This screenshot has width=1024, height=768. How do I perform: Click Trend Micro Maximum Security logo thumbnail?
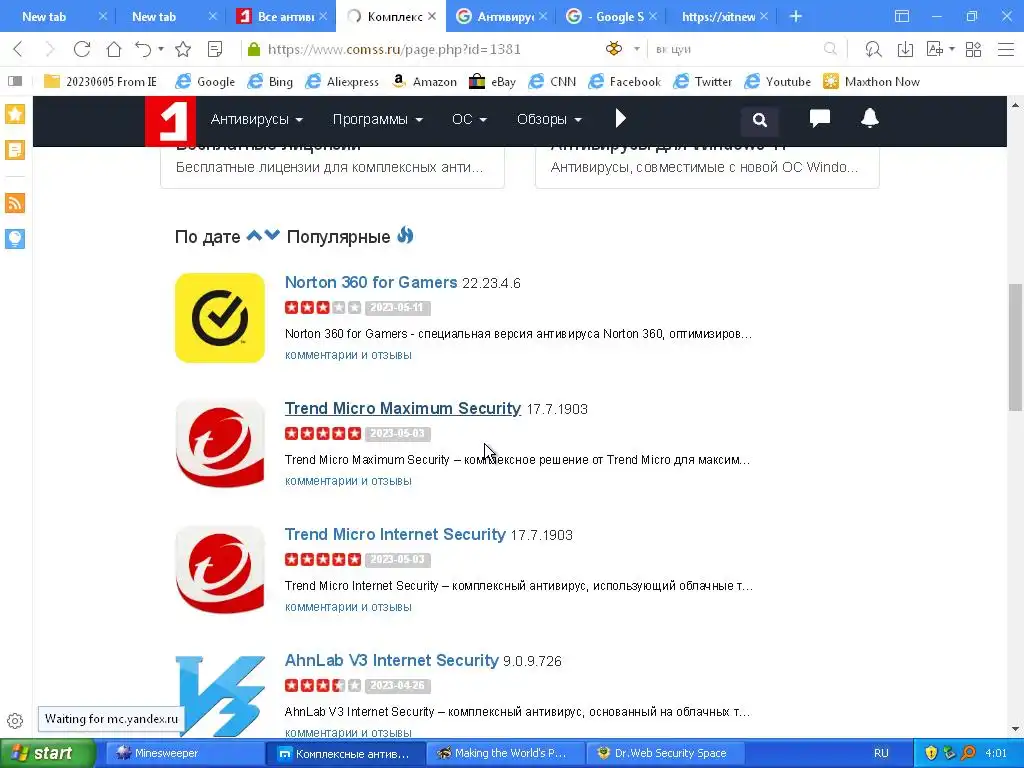(220, 443)
